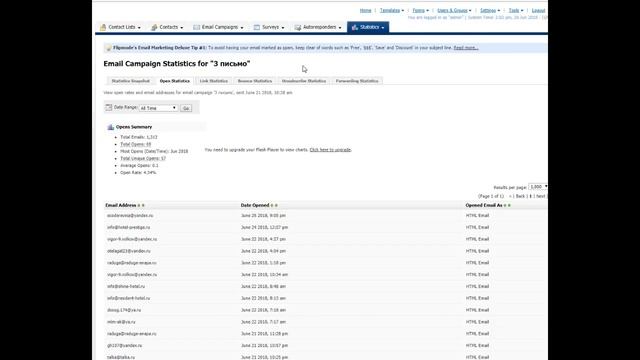Expand the Templates top menu

pyautogui.click(x=391, y=10)
